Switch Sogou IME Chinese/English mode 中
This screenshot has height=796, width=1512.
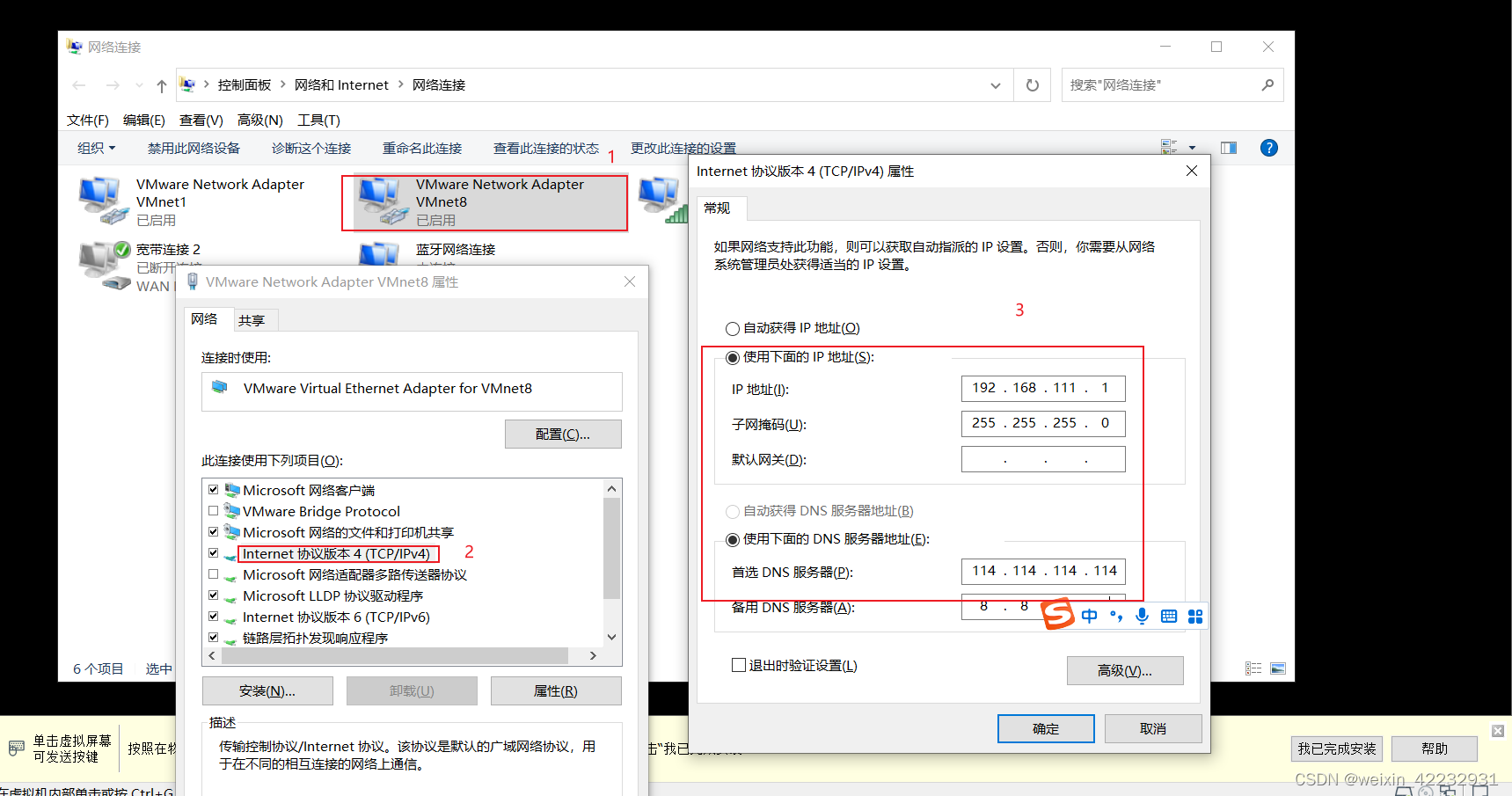pyautogui.click(x=1089, y=616)
